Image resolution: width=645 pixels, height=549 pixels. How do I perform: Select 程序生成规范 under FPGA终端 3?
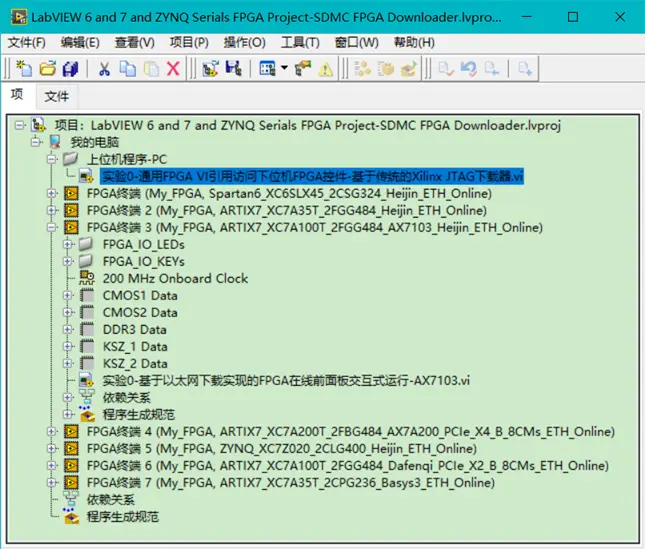coord(139,415)
